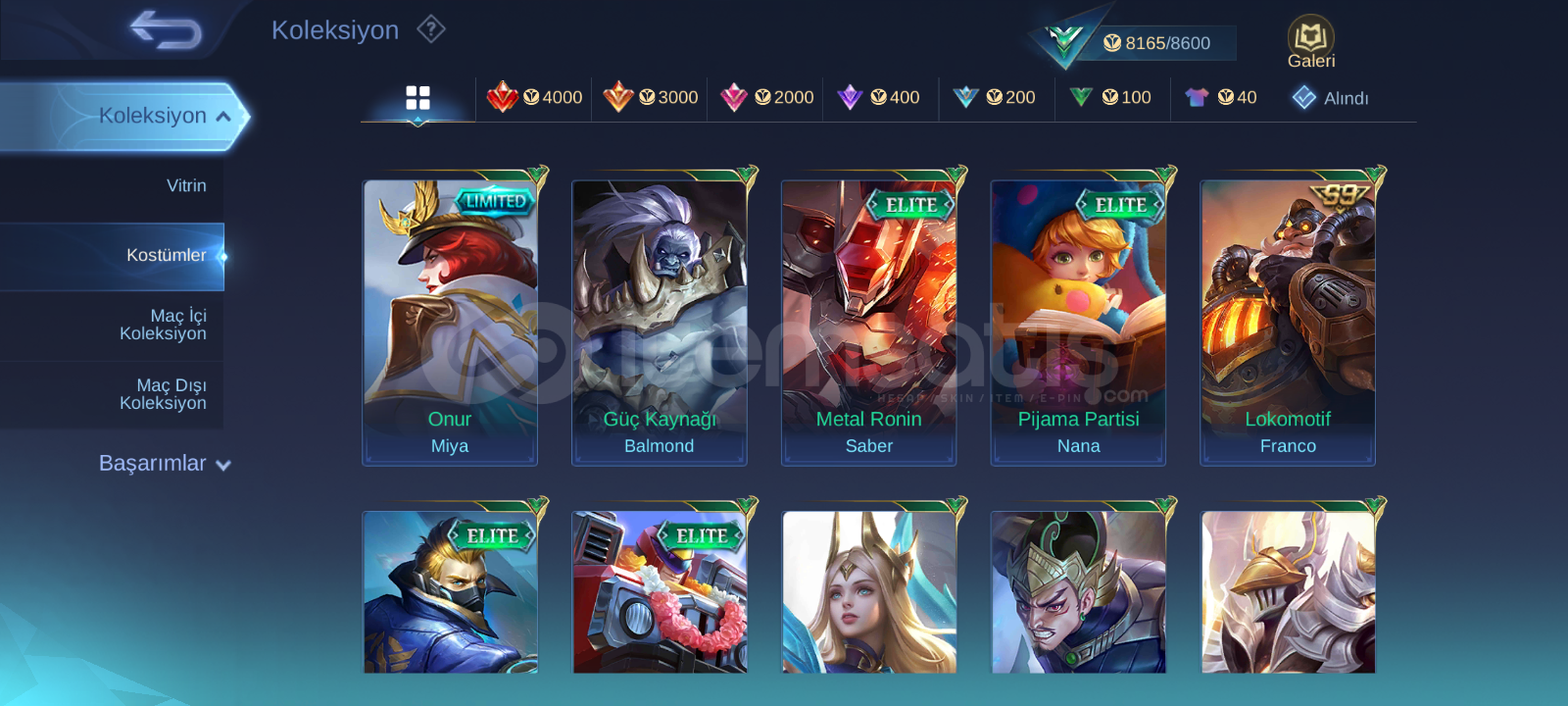The image size is (1568, 706).
Task: Filter by the purple 400 gem tier
Action: (x=878, y=97)
